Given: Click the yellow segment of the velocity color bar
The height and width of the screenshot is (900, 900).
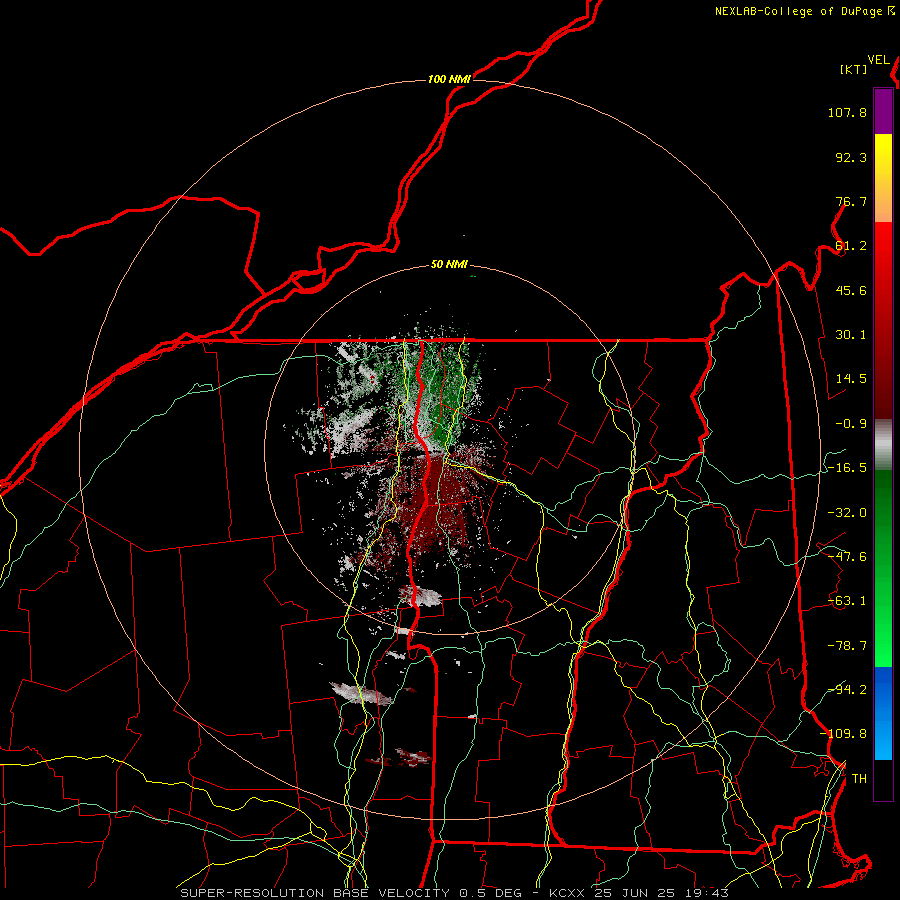Looking at the screenshot, I should [x=883, y=178].
